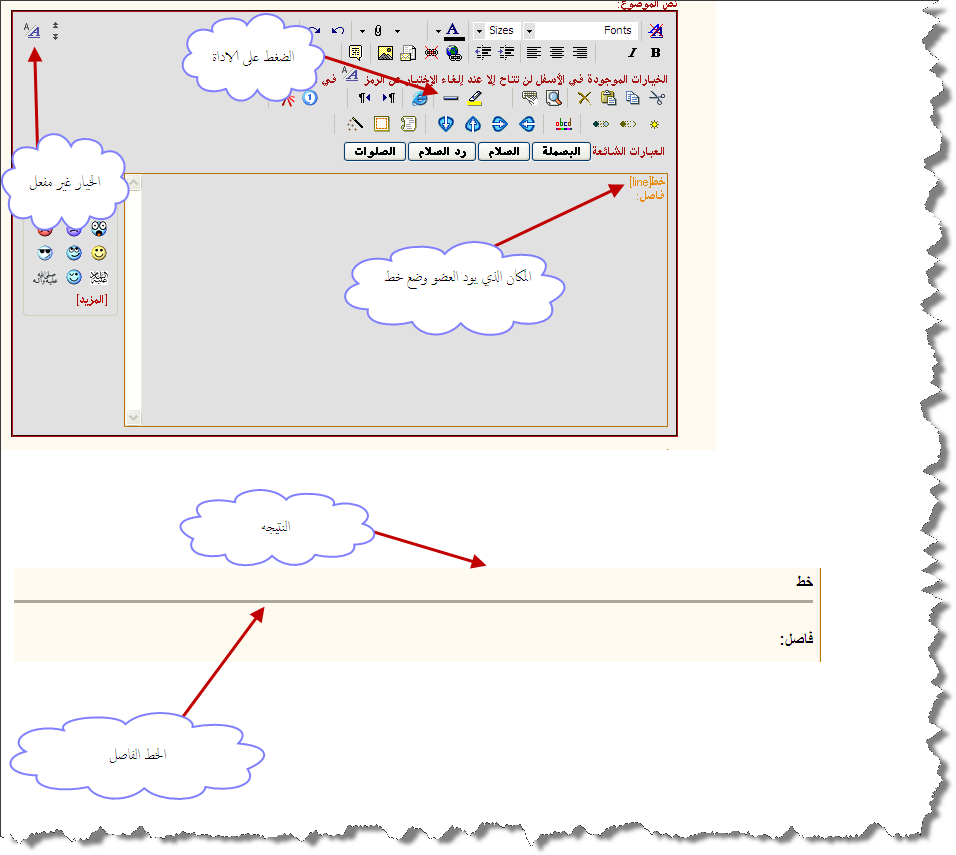The height and width of the screenshot is (855, 956).
Task: Click the scissors cut icon
Action: (x=656, y=98)
